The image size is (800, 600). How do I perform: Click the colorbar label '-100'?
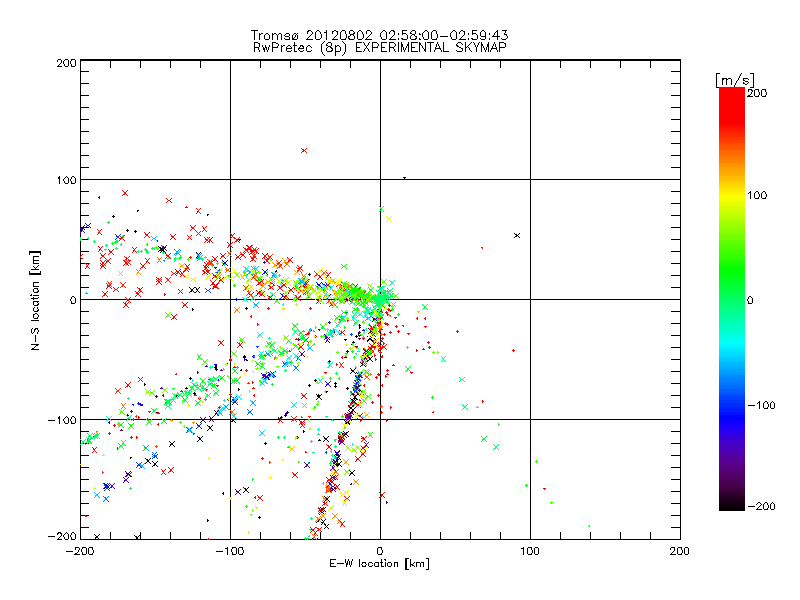(x=761, y=405)
